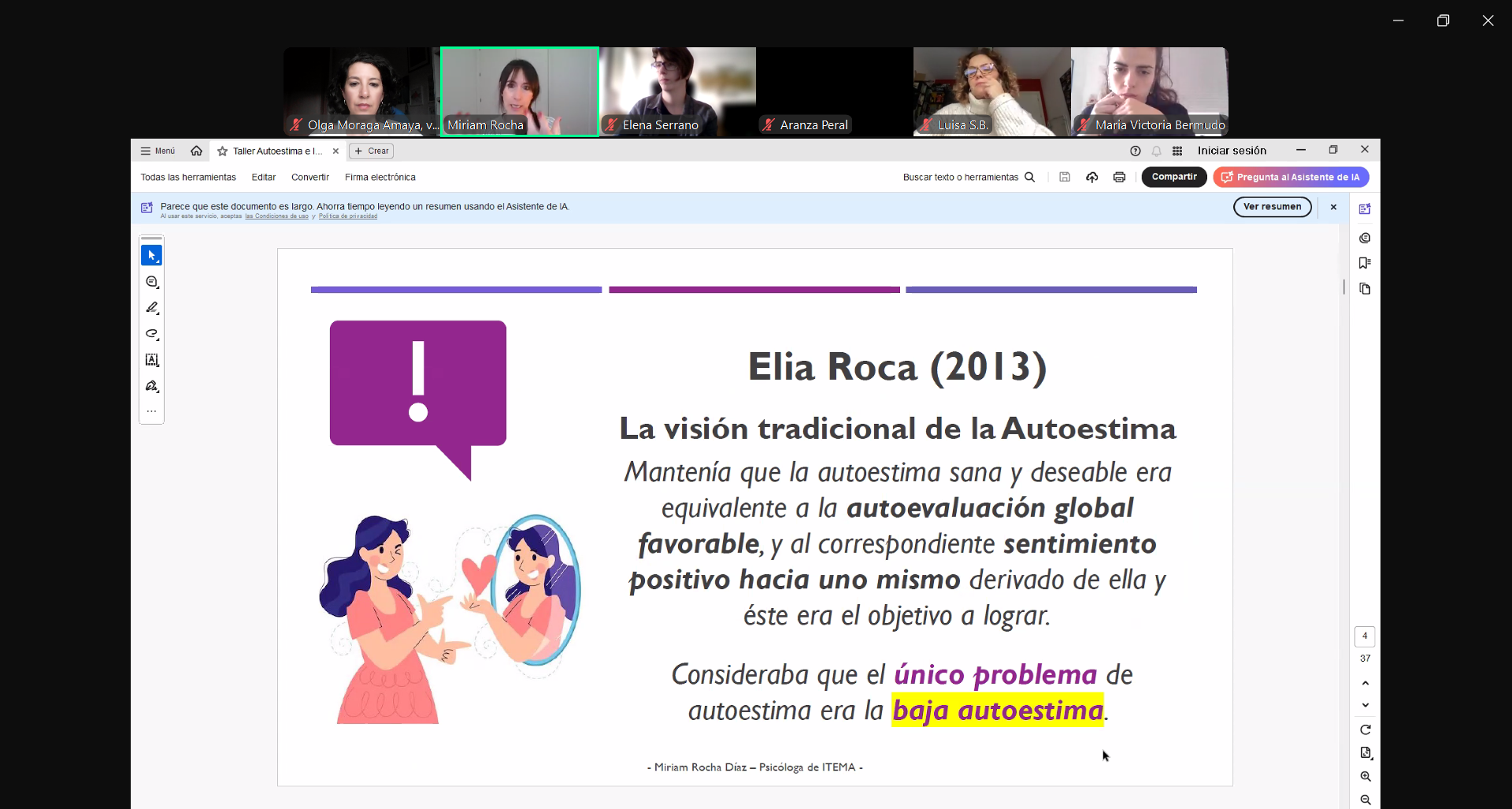Click the Compartir button
This screenshot has width=1512, height=809.
pyautogui.click(x=1173, y=177)
